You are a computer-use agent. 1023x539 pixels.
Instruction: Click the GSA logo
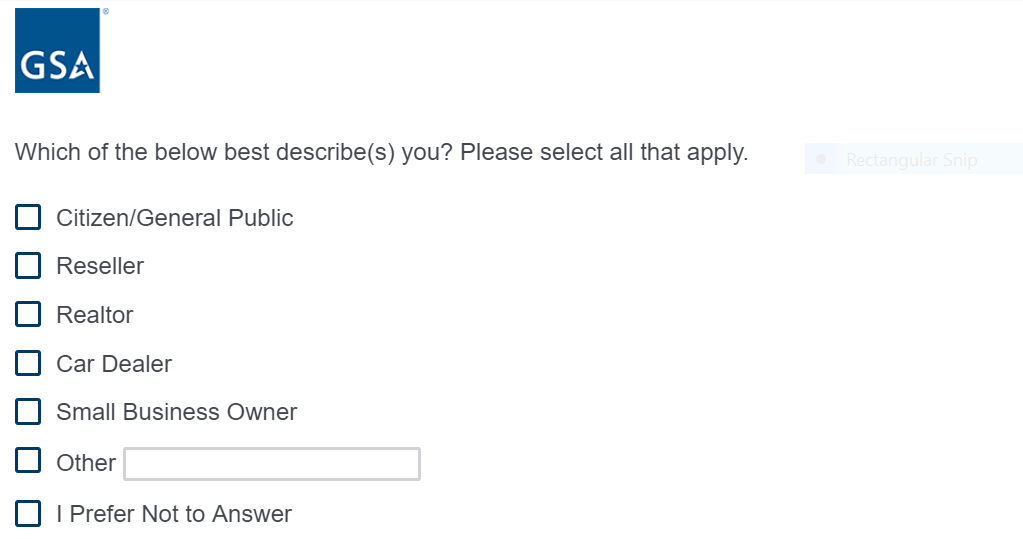(57, 51)
